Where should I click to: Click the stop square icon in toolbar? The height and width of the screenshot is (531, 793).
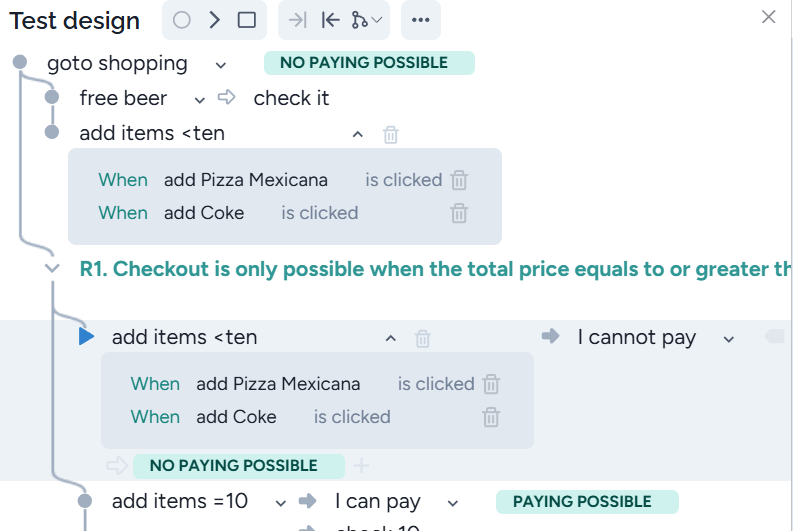[x=247, y=20]
